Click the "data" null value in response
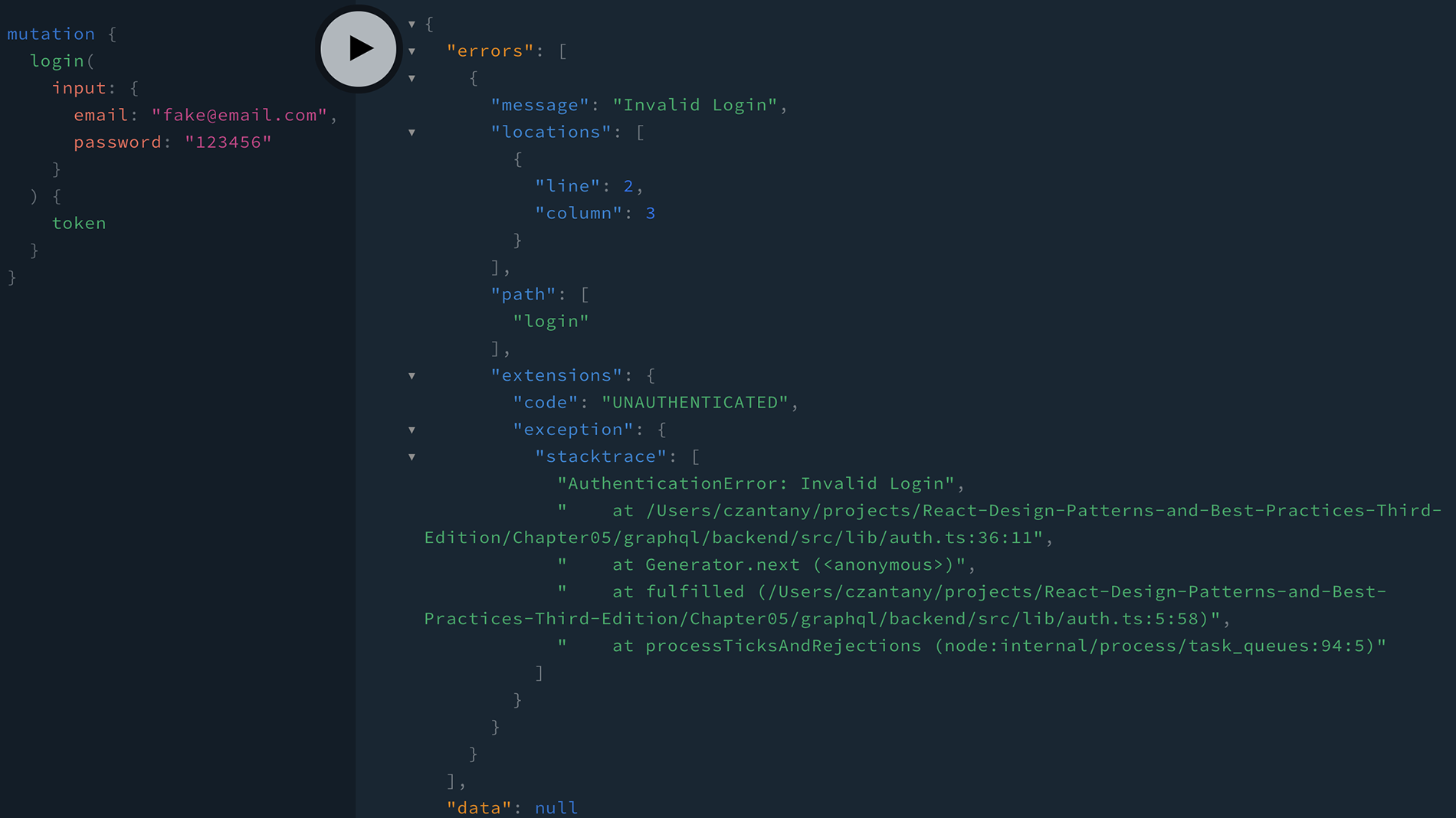 point(556,807)
